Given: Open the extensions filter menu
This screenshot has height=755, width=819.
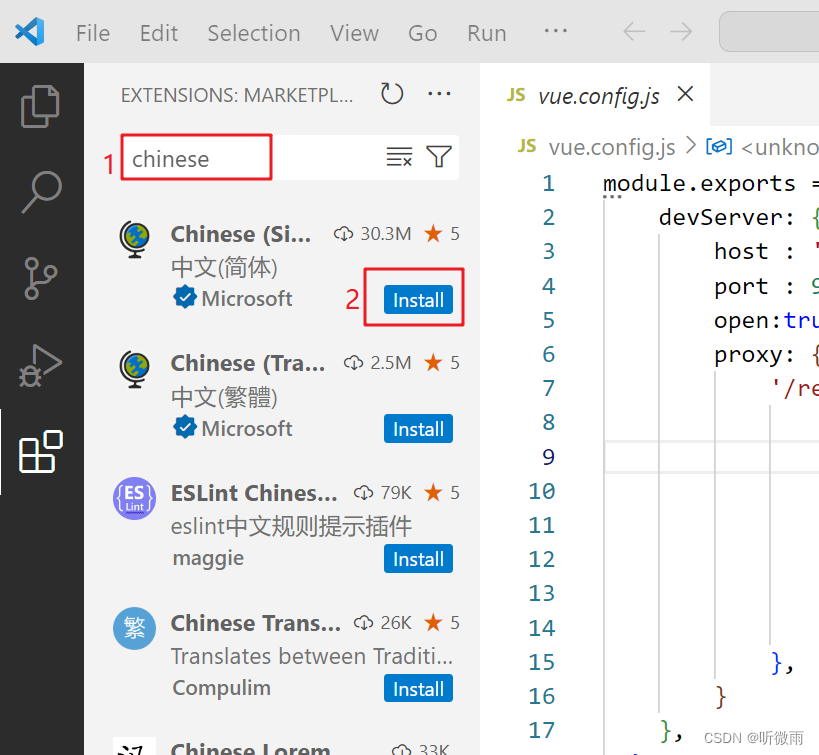Looking at the screenshot, I should (x=439, y=157).
